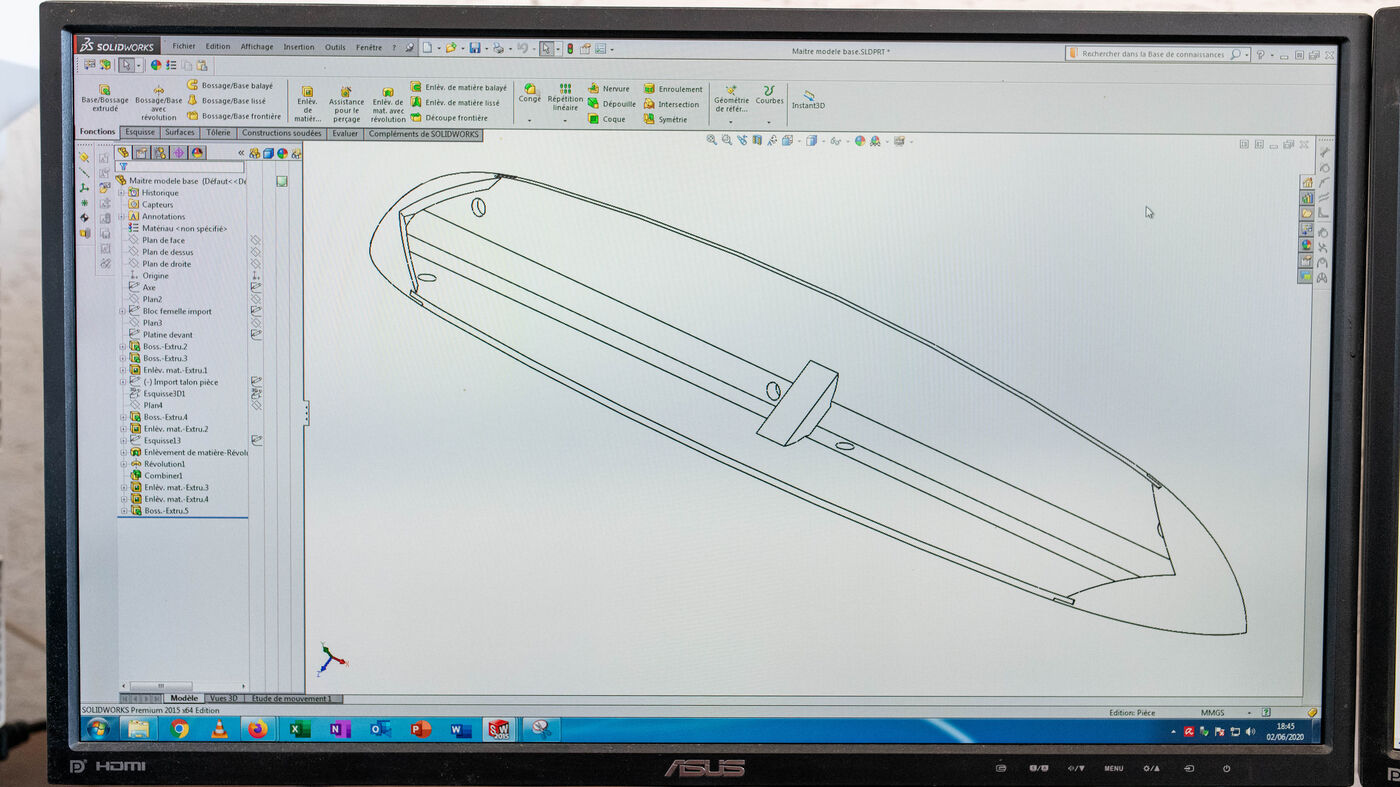The image size is (1400, 787).
Task: Open the Instant3D tool
Action: click(x=808, y=99)
